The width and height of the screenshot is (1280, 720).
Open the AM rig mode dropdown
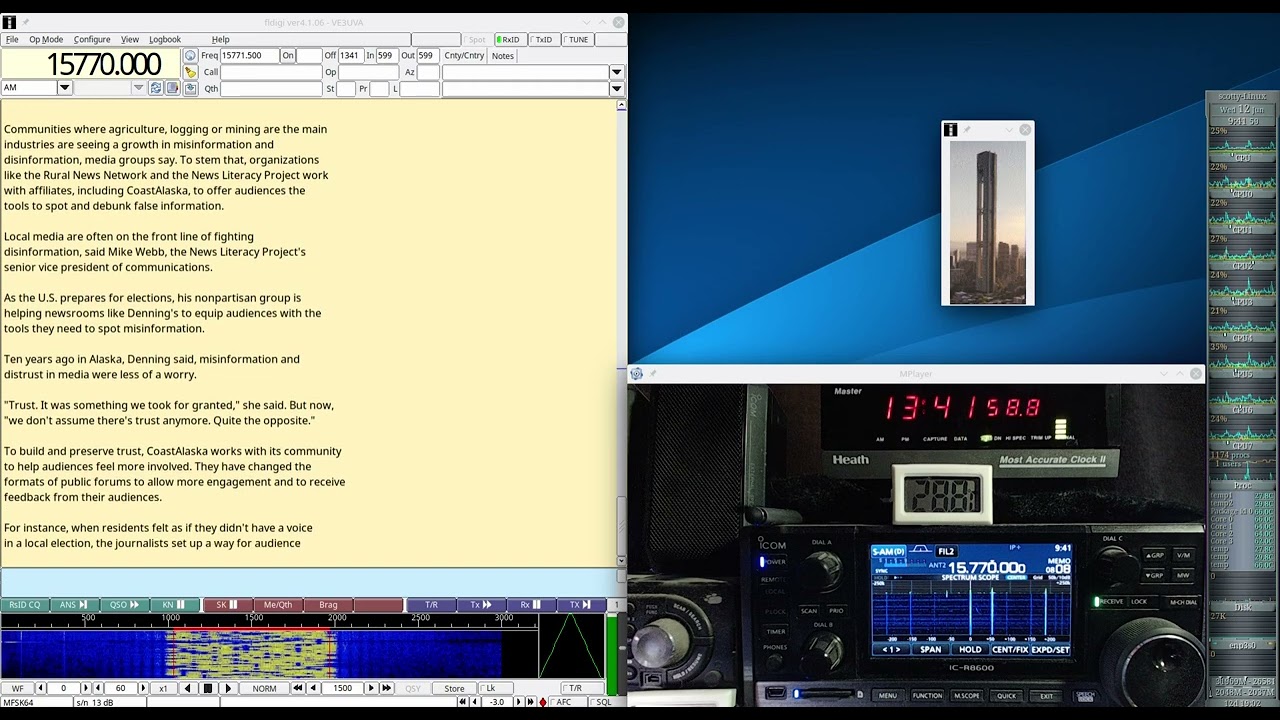[x=64, y=88]
